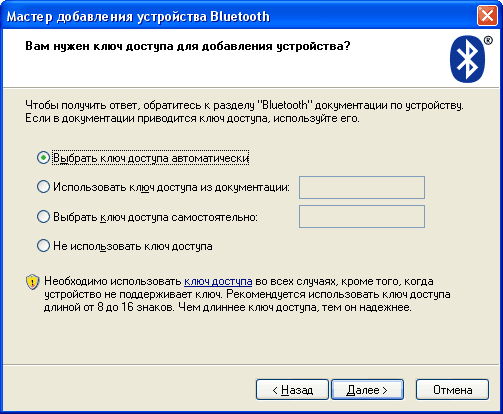Click the Bluetooth logo in the header
Image resolution: width=503 pixels, height=414 pixels.
point(468,59)
